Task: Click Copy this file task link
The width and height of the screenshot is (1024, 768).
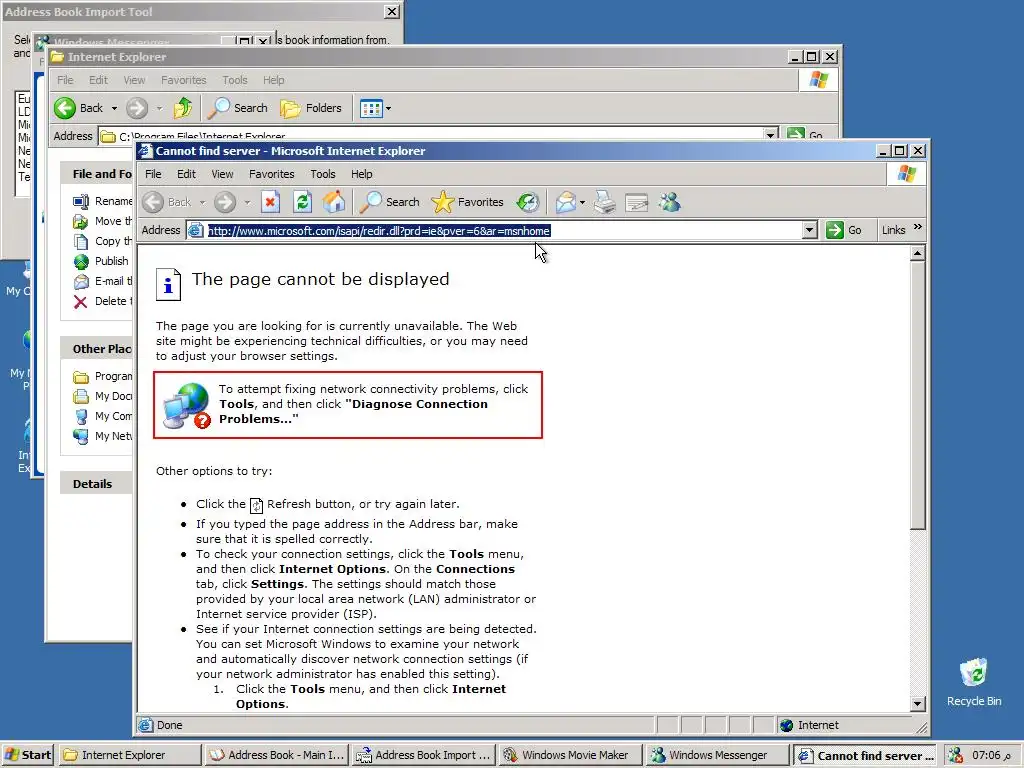Action: pyautogui.click(x=103, y=241)
